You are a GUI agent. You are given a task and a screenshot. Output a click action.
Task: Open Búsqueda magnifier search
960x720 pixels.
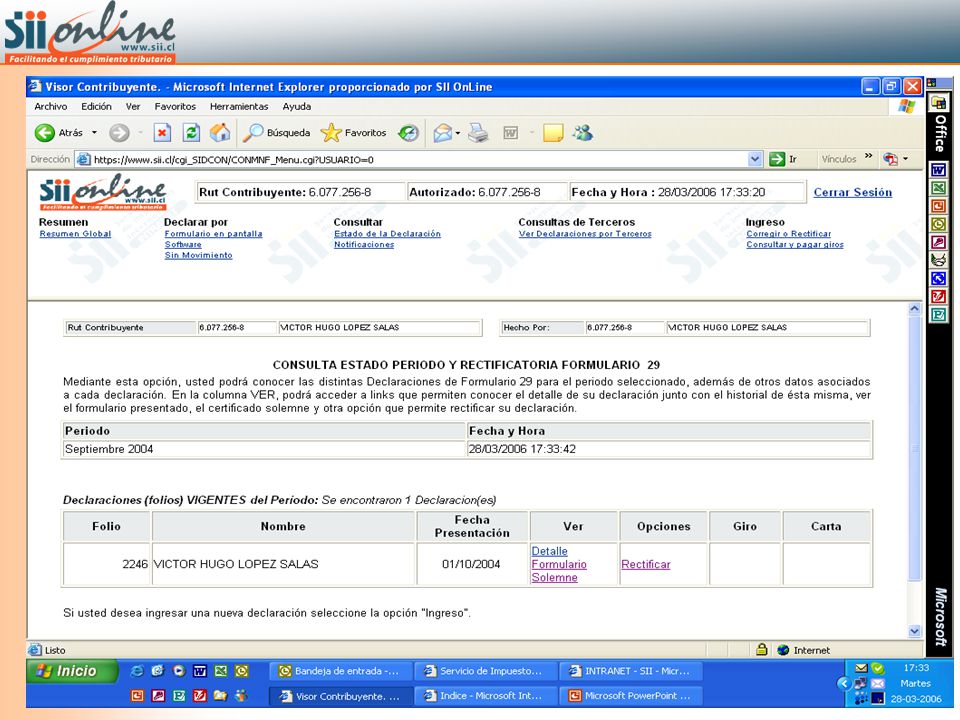277,132
